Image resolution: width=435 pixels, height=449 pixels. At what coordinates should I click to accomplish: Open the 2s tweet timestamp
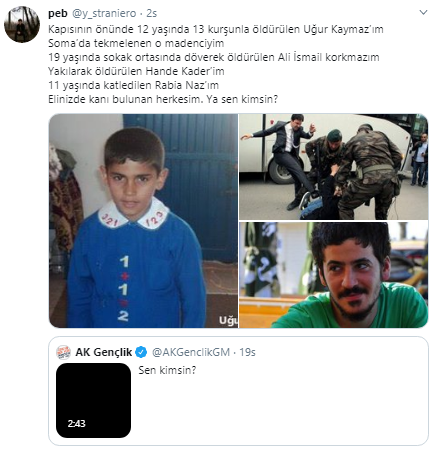pyautogui.click(x=151, y=13)
